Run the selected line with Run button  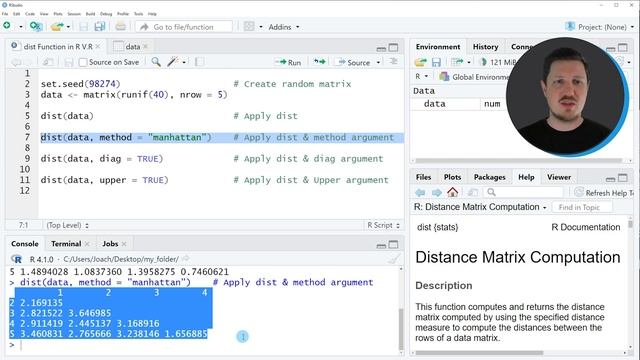click(x=288, y=62)
